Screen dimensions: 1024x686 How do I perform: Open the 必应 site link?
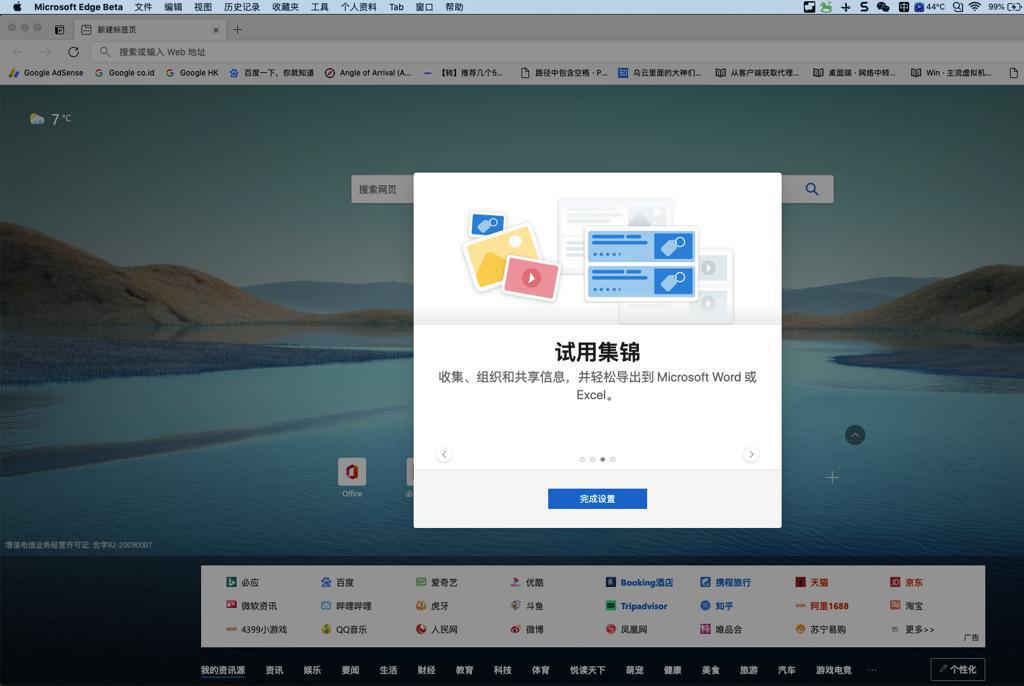coord(242,582)
